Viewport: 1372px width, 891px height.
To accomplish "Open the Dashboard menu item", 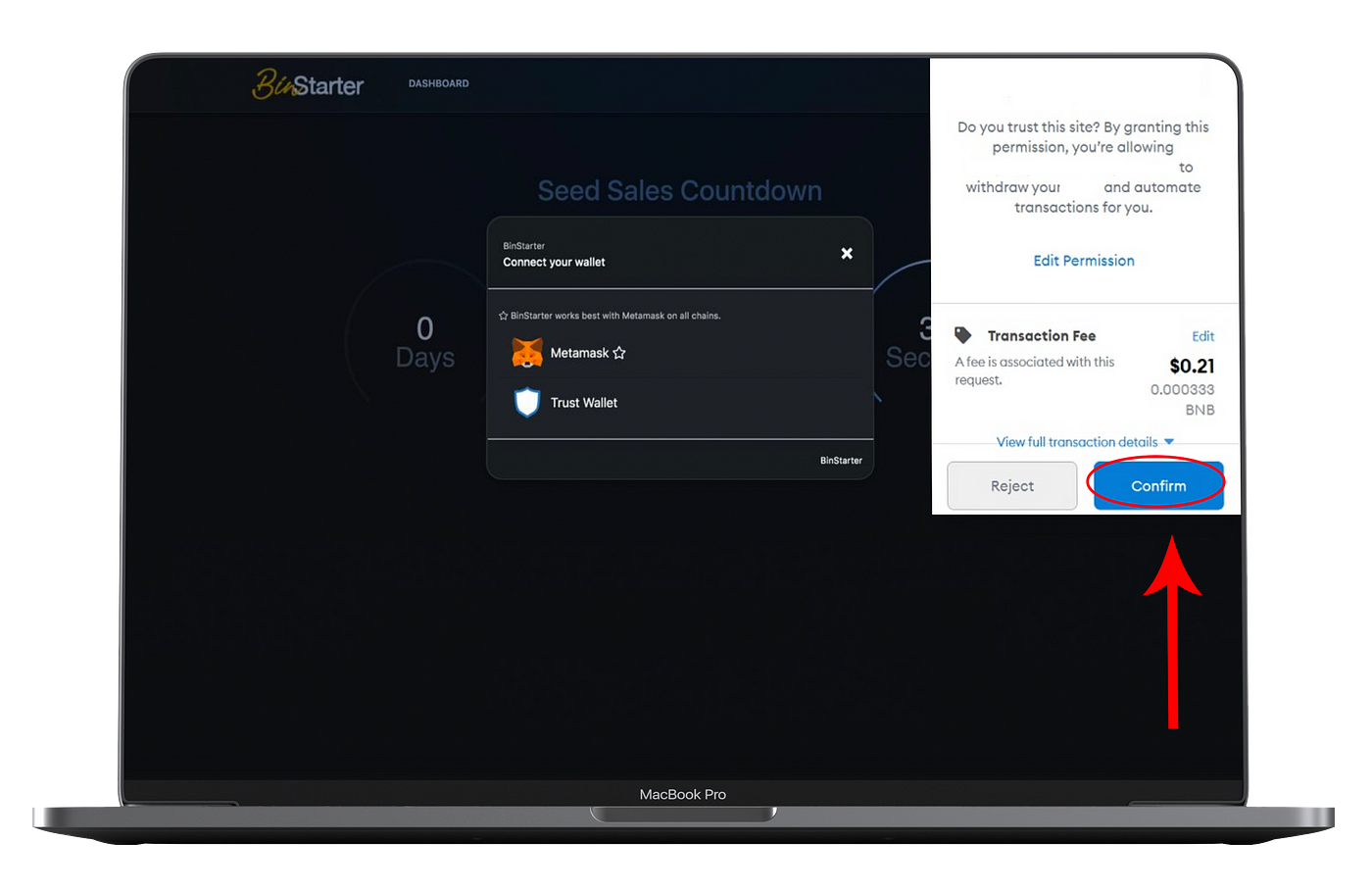I will (438, 84).
